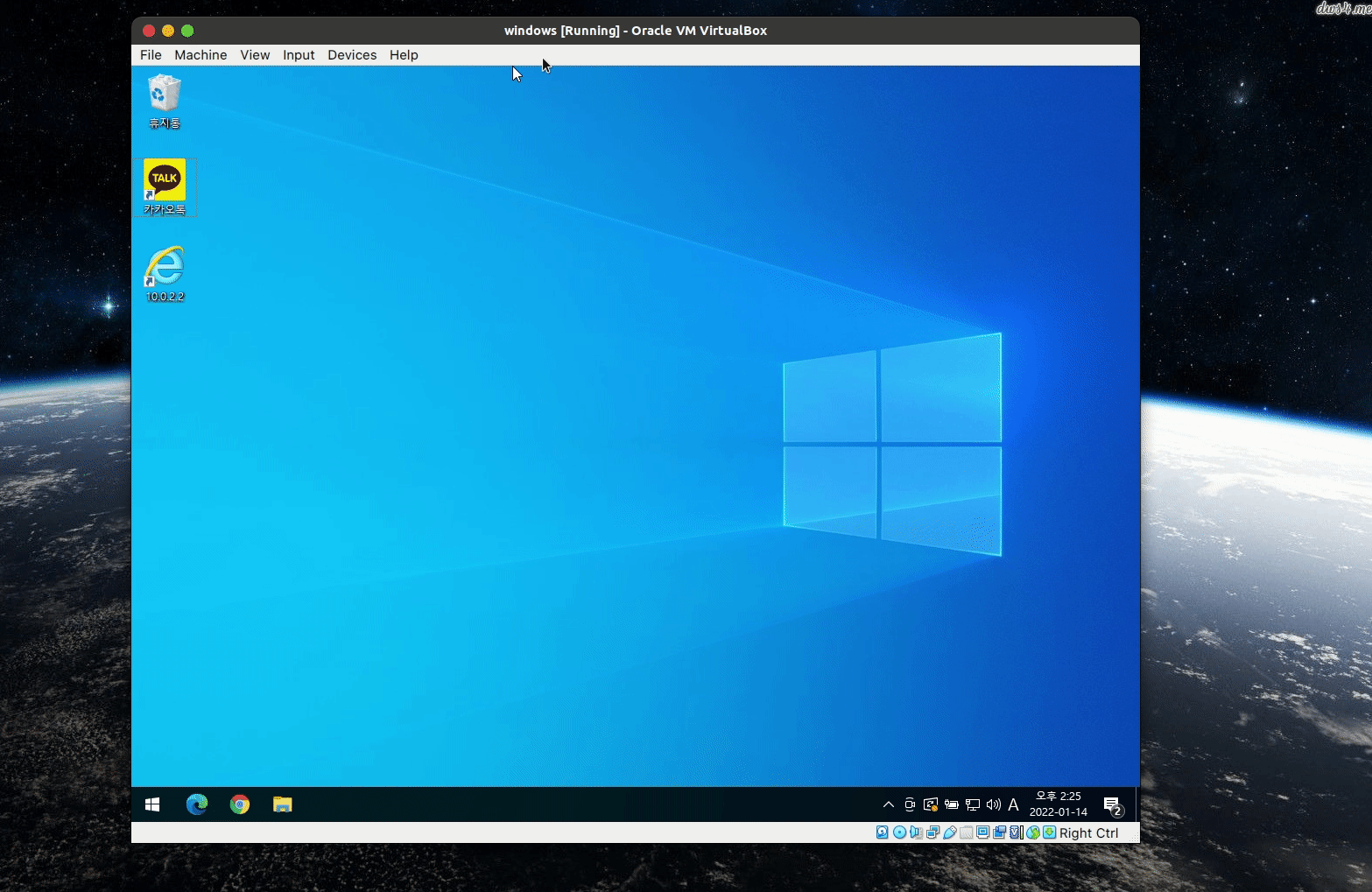The width and height of the screenshot is (1372, 892).
Task: Open the Help menu
Action: [404, 54]
